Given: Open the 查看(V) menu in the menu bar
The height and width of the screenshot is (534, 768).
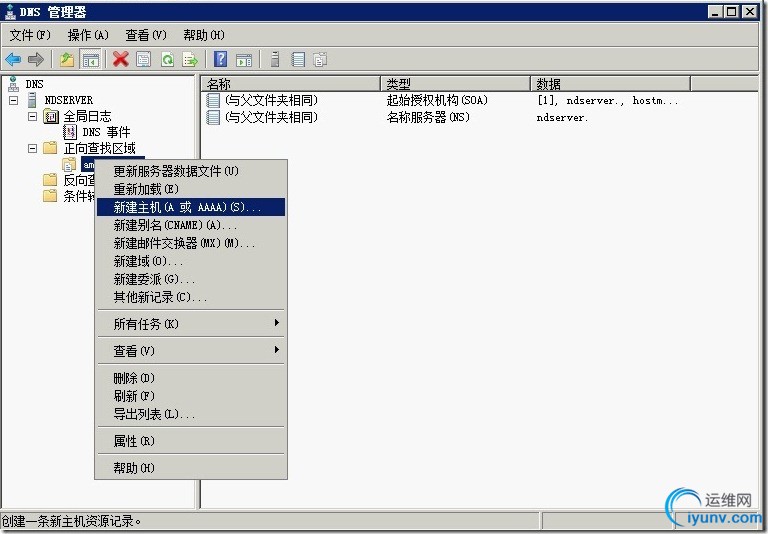Looking at the screenshot, I should coord(146,35).
